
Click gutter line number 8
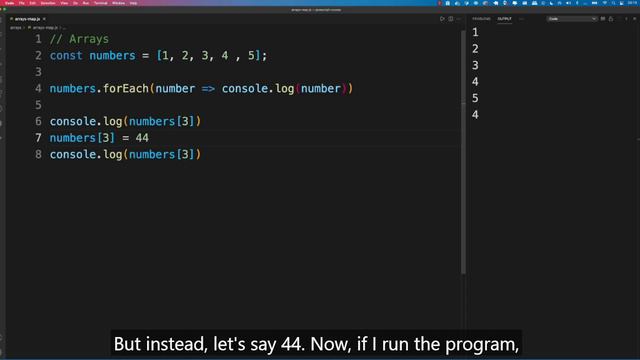pos(38,154)
